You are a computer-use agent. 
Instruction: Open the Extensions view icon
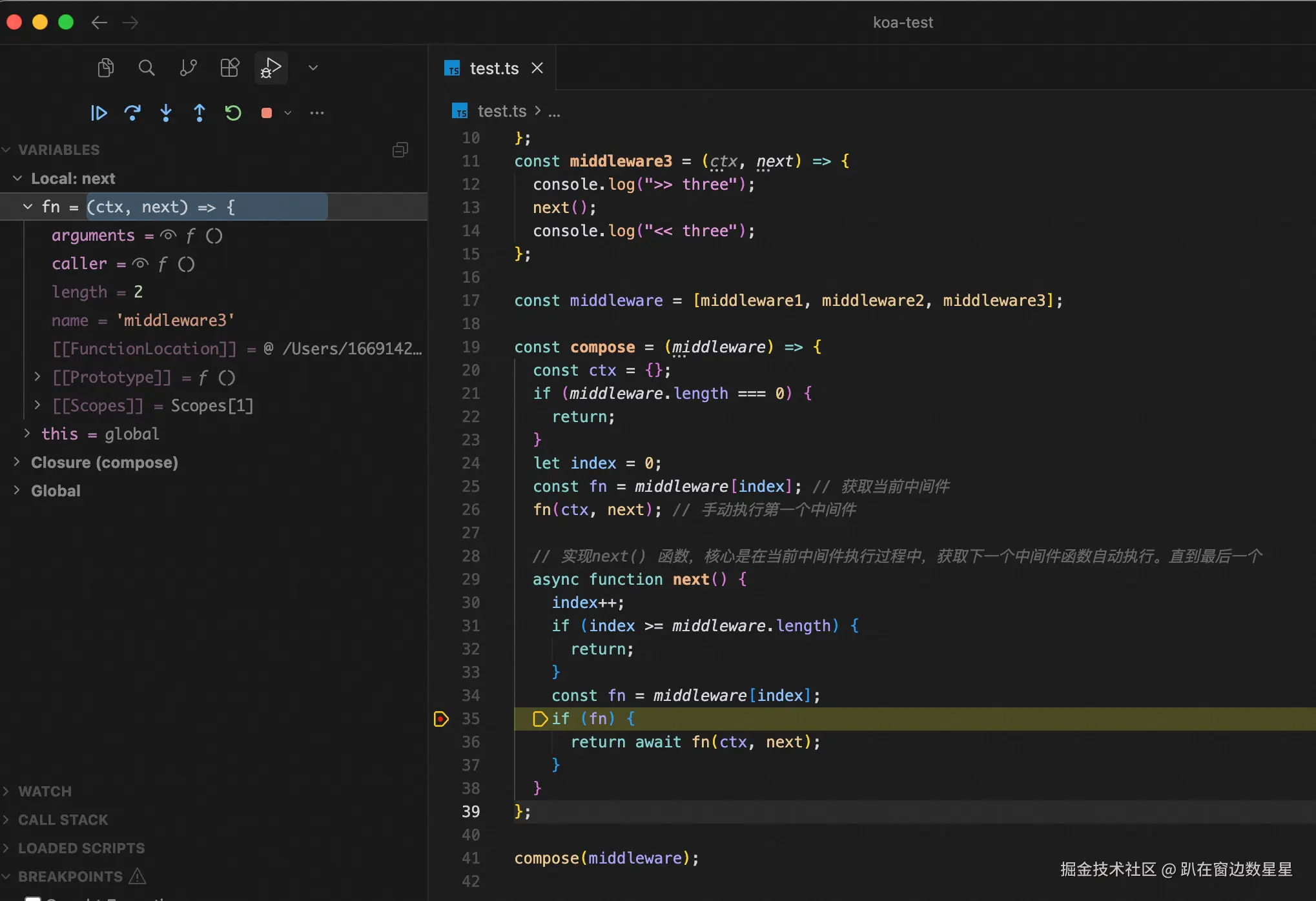pyautogui.click(x=229, y=68)
